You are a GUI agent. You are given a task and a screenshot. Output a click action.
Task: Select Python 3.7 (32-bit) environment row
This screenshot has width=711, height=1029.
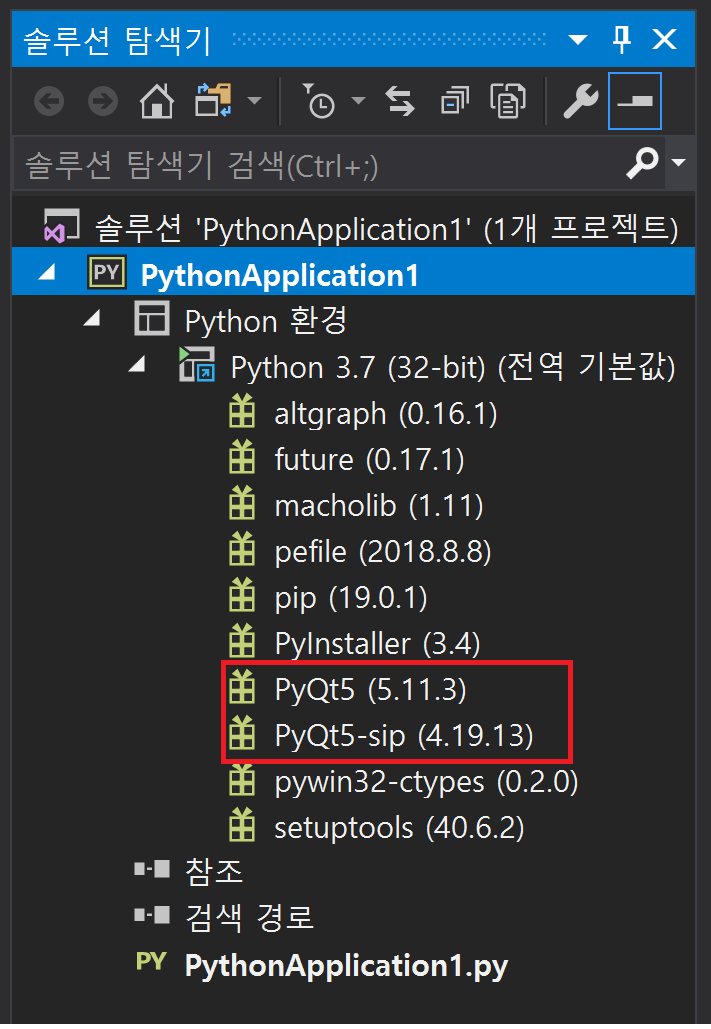(x=452, y=368)
